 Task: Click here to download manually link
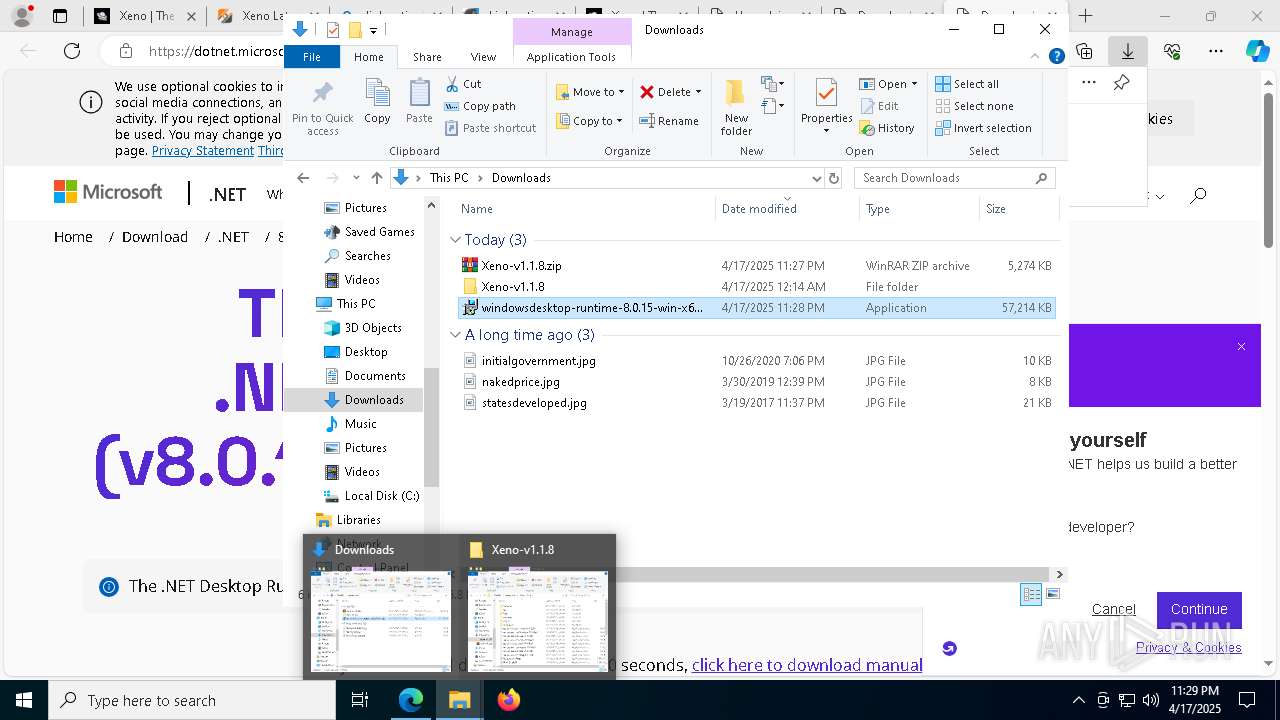[x=806, y=665]
